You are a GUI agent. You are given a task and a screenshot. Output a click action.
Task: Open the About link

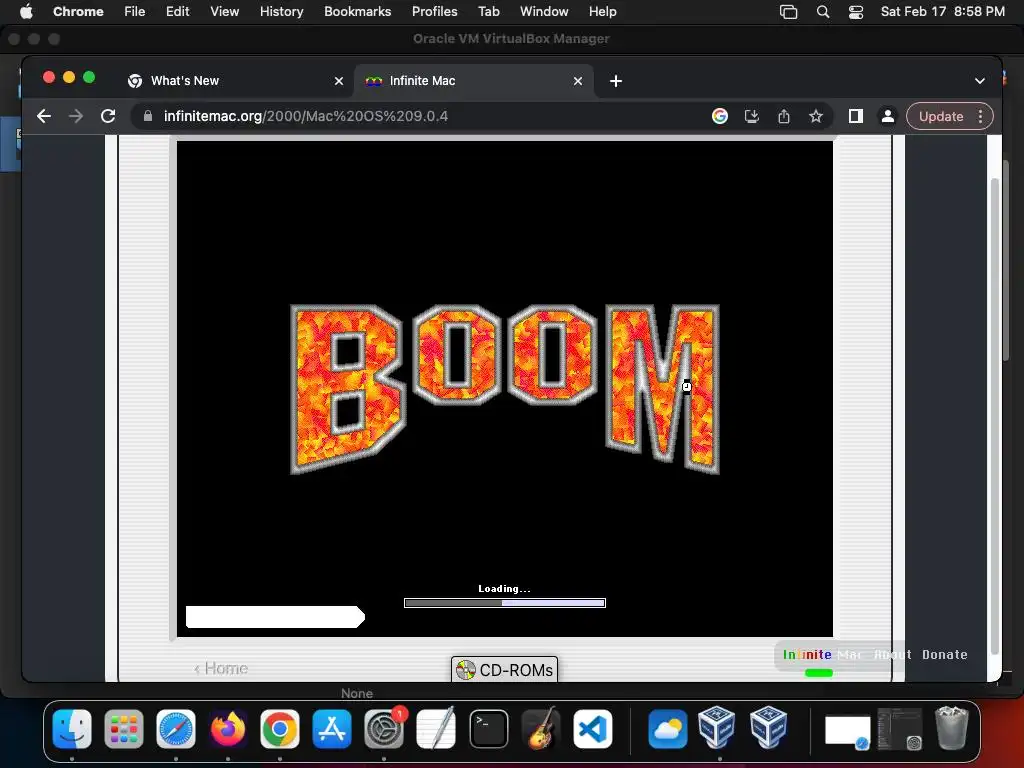tap(893, 654)
